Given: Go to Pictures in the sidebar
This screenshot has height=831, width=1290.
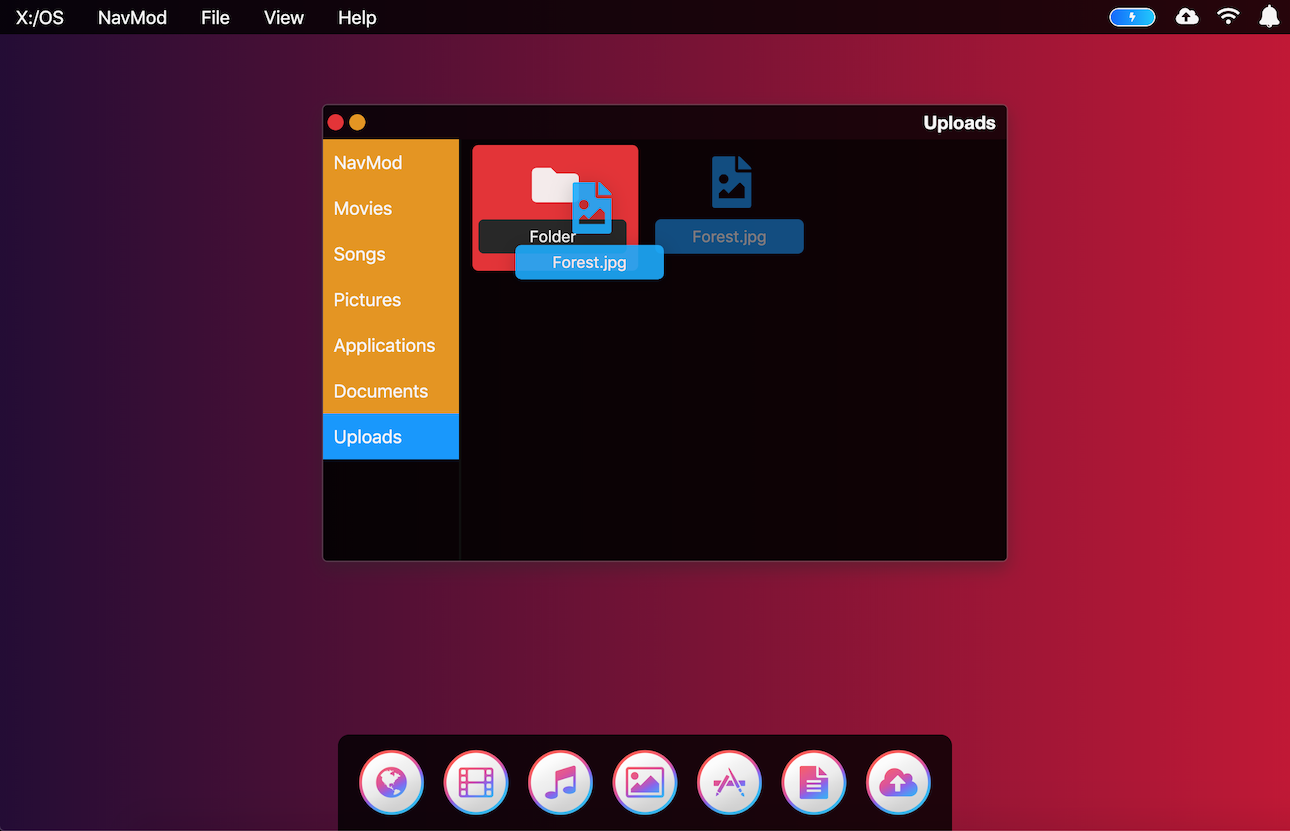Looking at the screenshot, I should tap(391, 300).
